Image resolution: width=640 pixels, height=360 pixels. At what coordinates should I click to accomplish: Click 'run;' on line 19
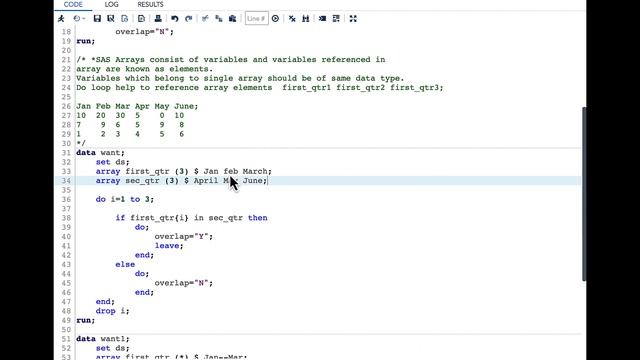[86, 41]
